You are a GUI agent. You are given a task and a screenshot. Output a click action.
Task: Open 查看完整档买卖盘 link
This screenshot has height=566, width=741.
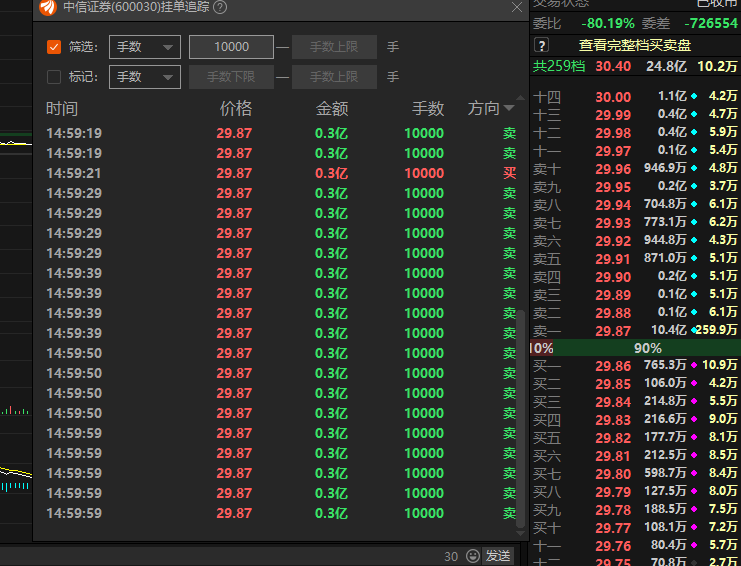635,45
